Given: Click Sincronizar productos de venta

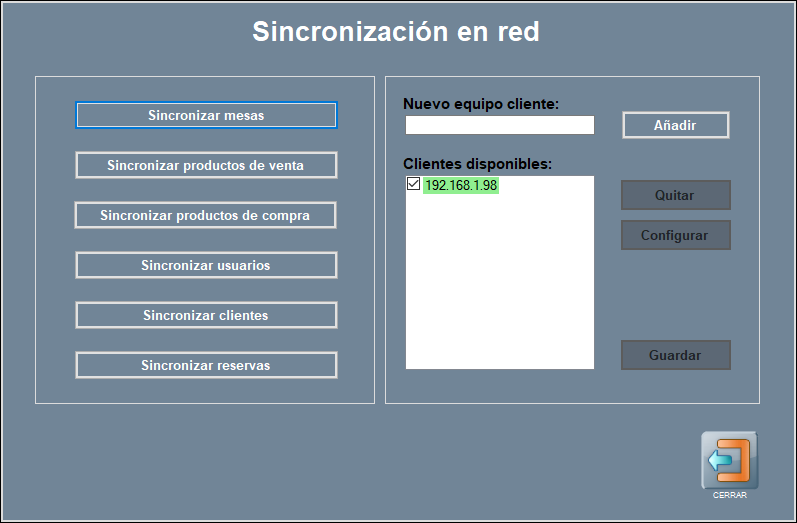Looking at the screenshot, I should pos(206,165).
